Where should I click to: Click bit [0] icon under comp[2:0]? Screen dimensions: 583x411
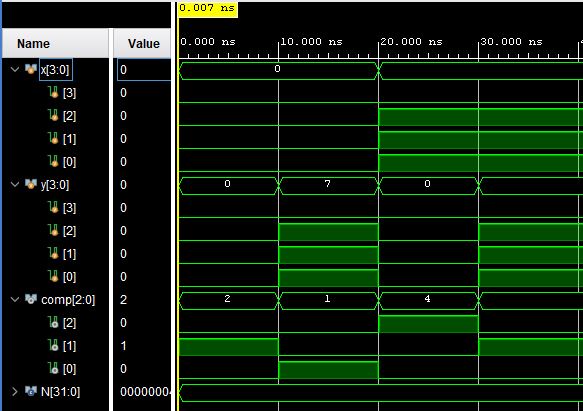coord(54,369)
